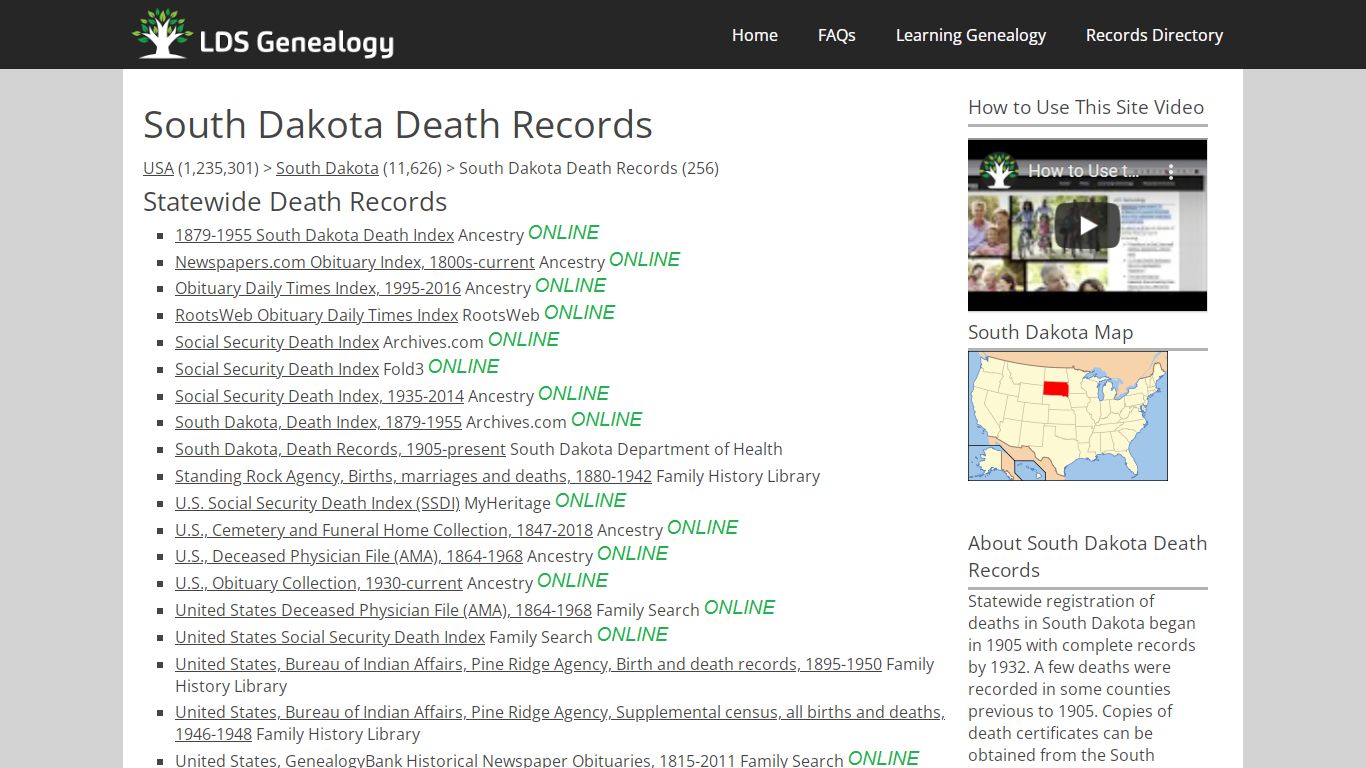
Task: Click the South Dakota Map heading
Action: tap(1050, 332)
